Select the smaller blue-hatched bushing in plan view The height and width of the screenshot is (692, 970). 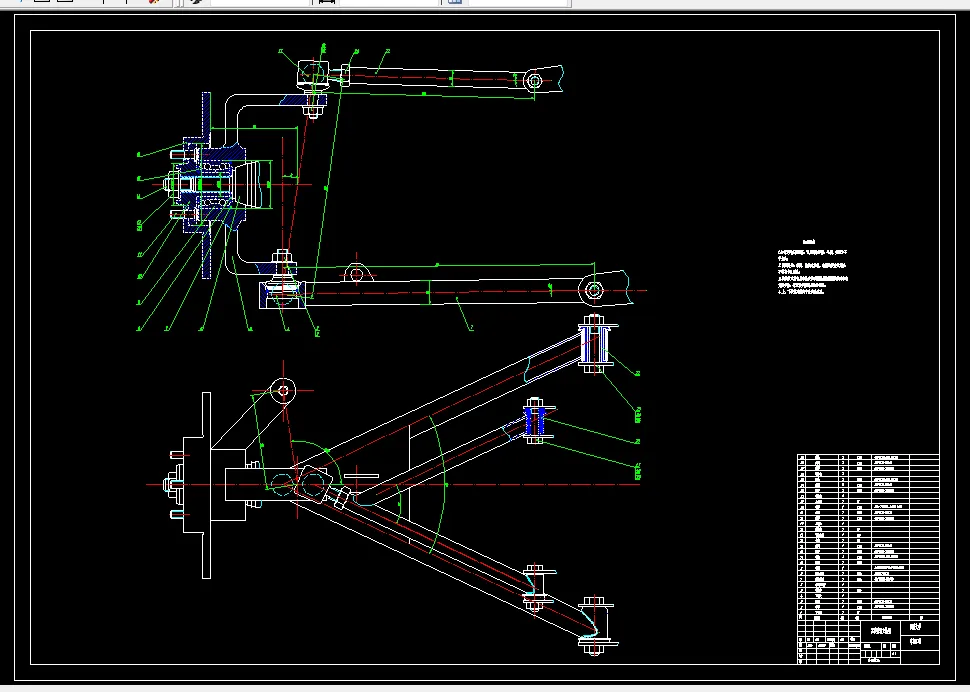(536, 421)
